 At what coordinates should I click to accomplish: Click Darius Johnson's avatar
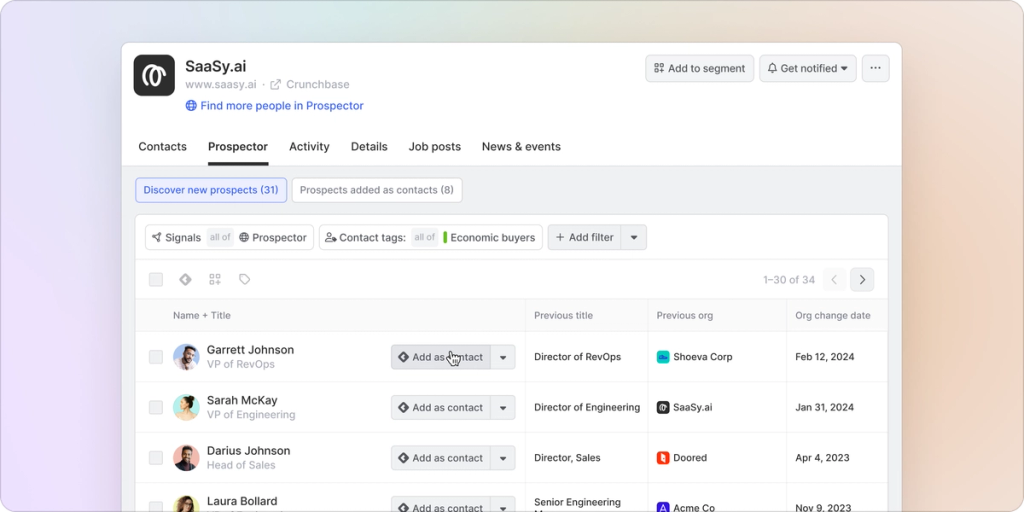[x=186, y=458]
